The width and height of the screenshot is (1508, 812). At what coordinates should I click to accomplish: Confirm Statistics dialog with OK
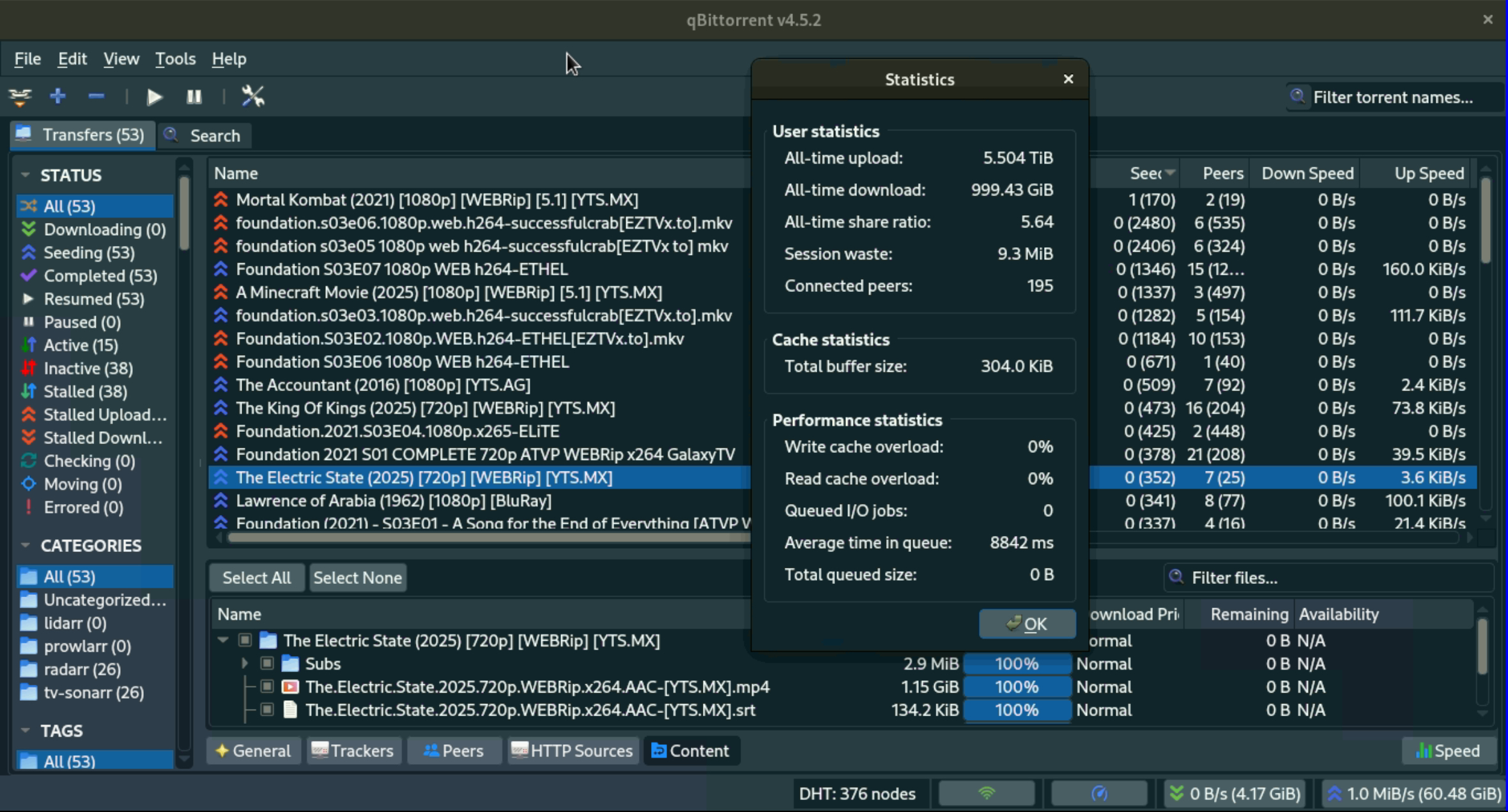click(1027, 624)
